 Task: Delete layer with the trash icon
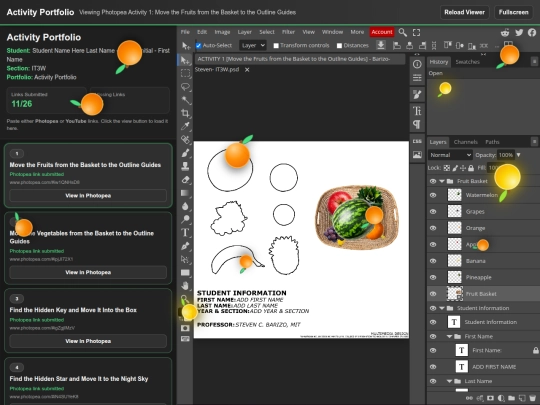[x=533, y=398]
